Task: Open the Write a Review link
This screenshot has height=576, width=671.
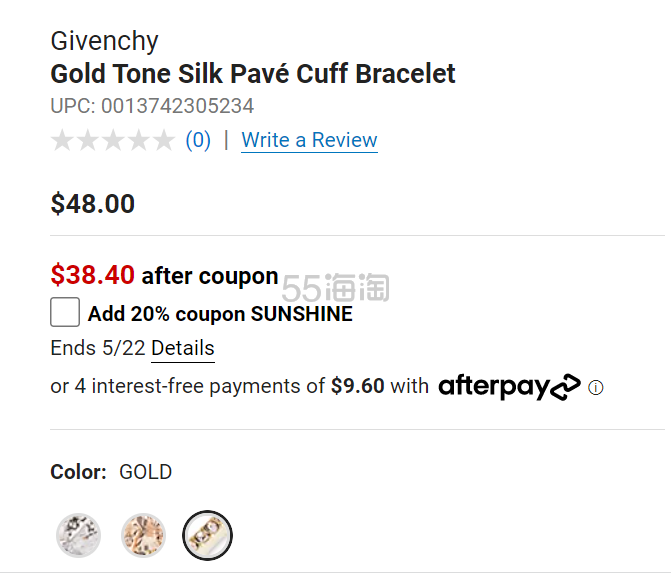Action: (x=309, y=140)
